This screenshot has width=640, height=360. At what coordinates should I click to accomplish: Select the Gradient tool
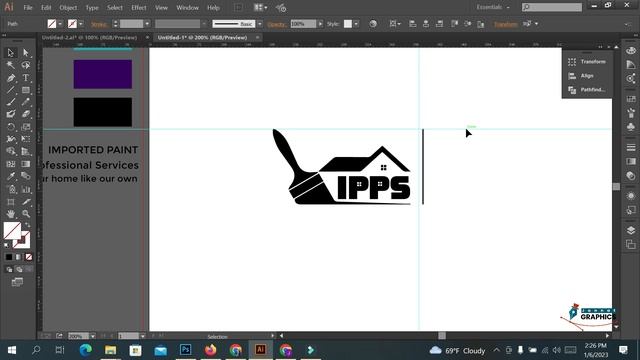pyautogui.click(x=26, y=164)
